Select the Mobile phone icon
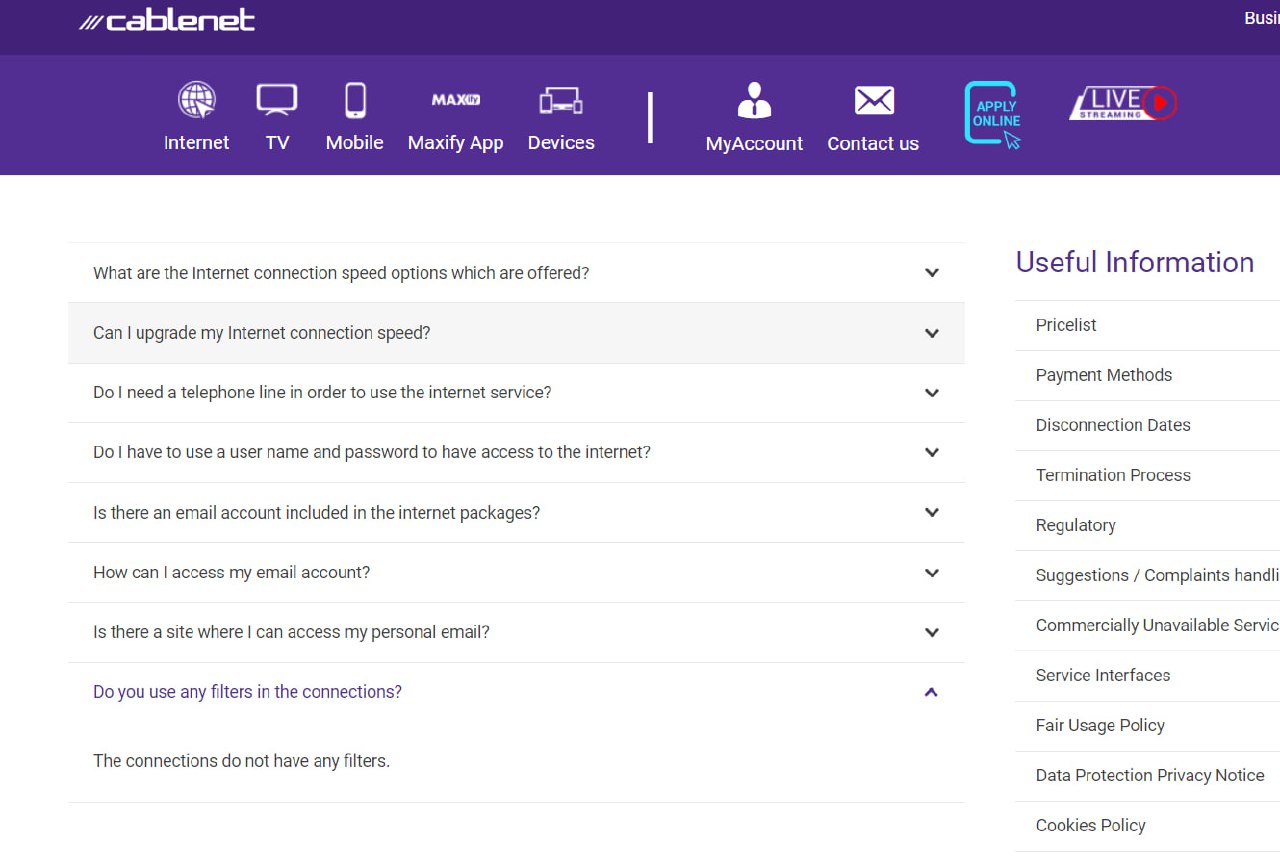Viewport: 1280px width, 868px height. point(355,100)
